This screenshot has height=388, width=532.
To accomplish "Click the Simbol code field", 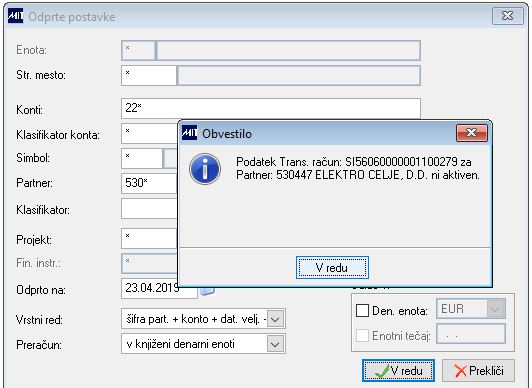I will (142, 158).
